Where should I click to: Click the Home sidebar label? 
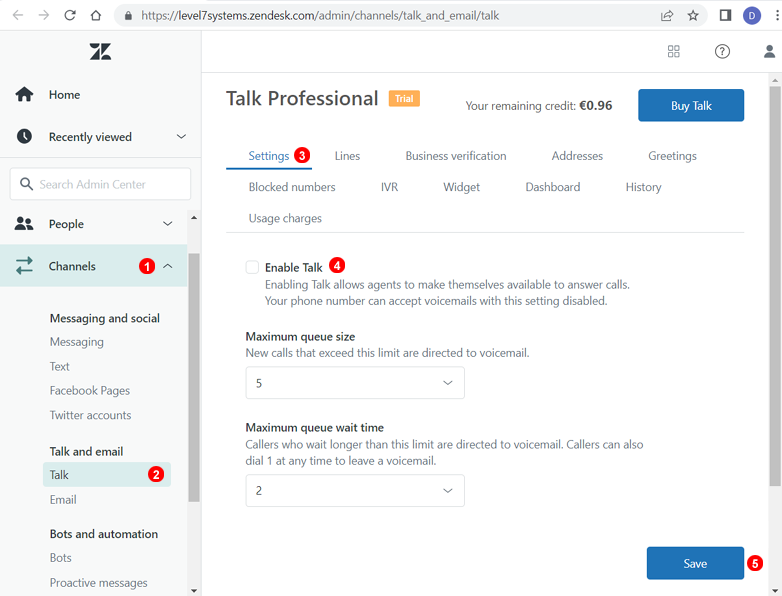(64, 94)
